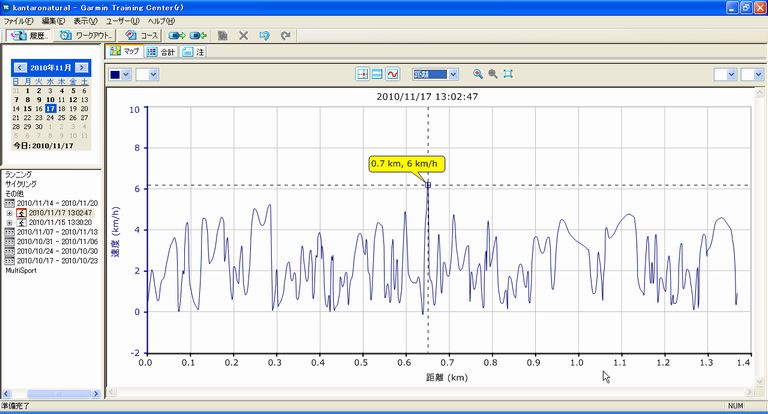768x414 pixels.
Task: Select week 2010/10/31 - 2010/11/06
Action: (x=57, y=242)
